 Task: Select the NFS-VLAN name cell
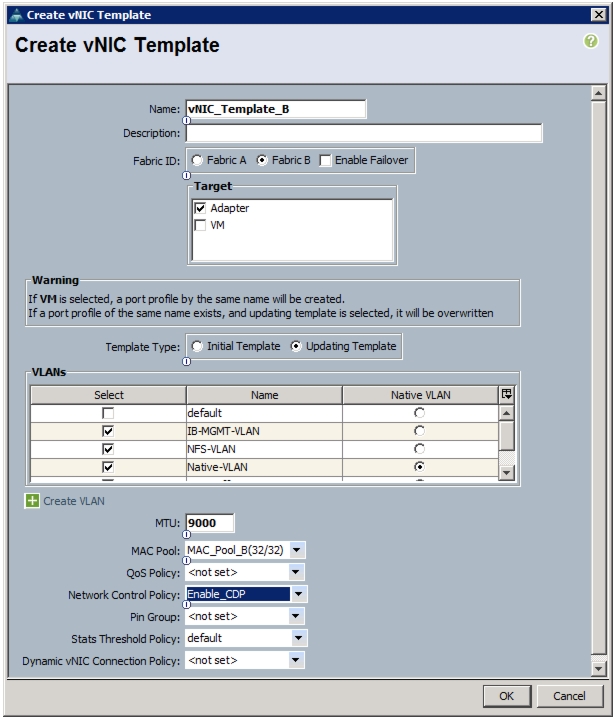pyautogui.click(x=264, y=449)
